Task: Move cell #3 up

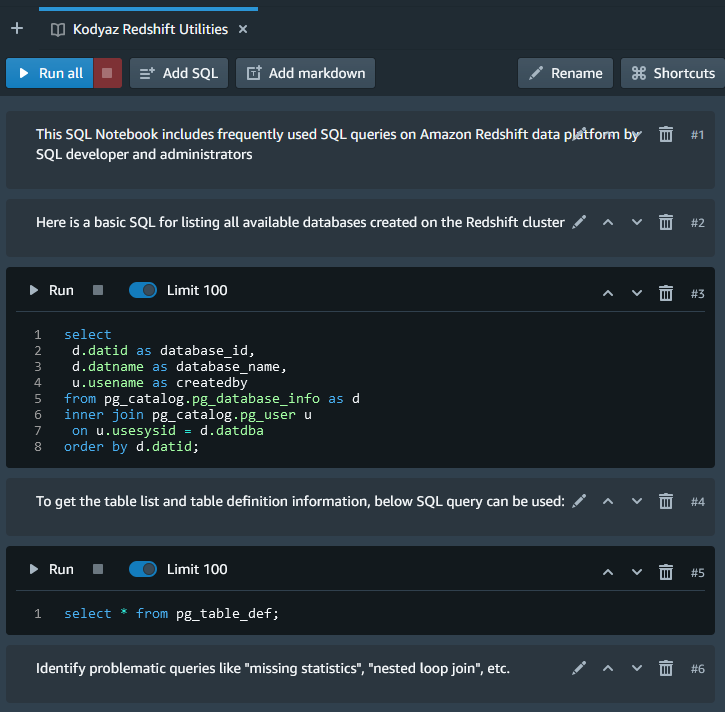Action: tap(608, 293)
